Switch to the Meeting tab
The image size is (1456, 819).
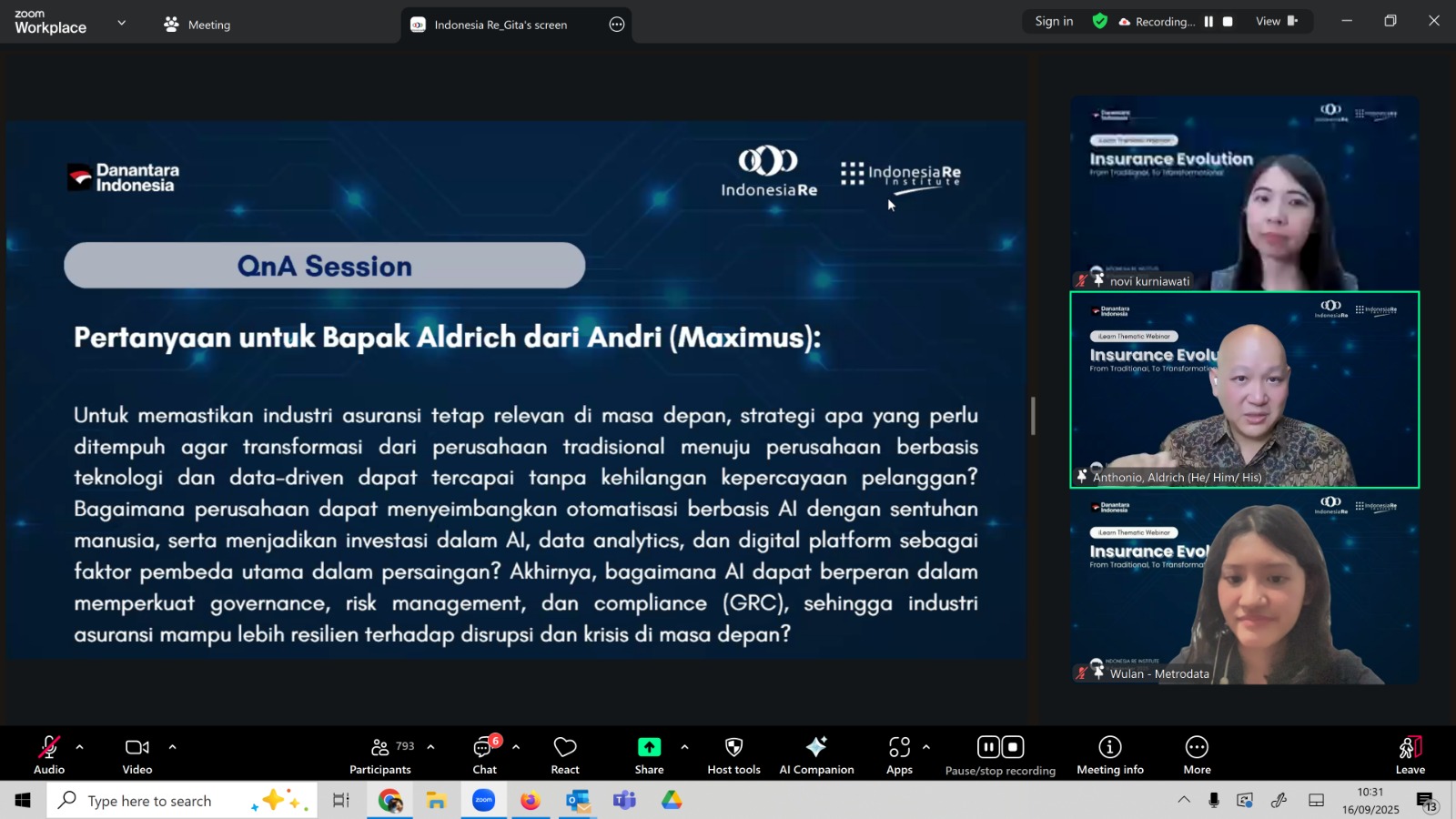(197, 25)
